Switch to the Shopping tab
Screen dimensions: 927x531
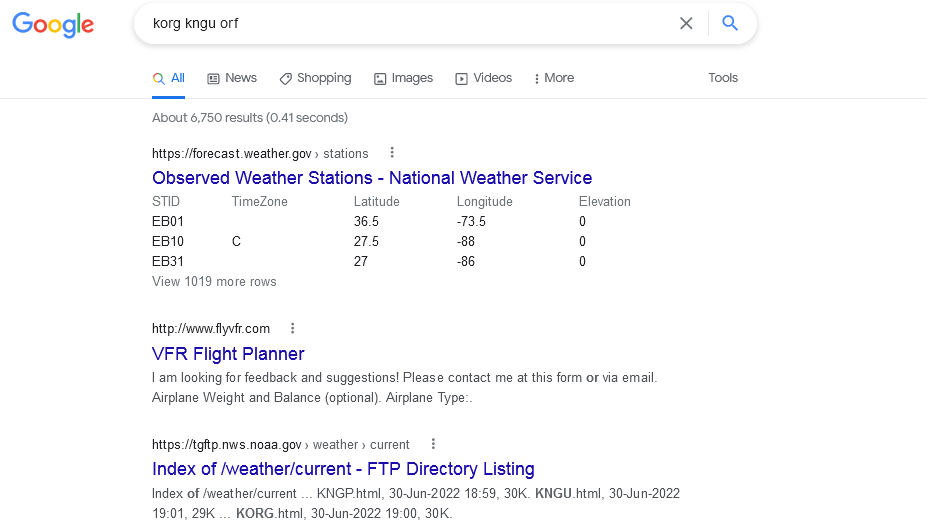click(x=315, y=78)
